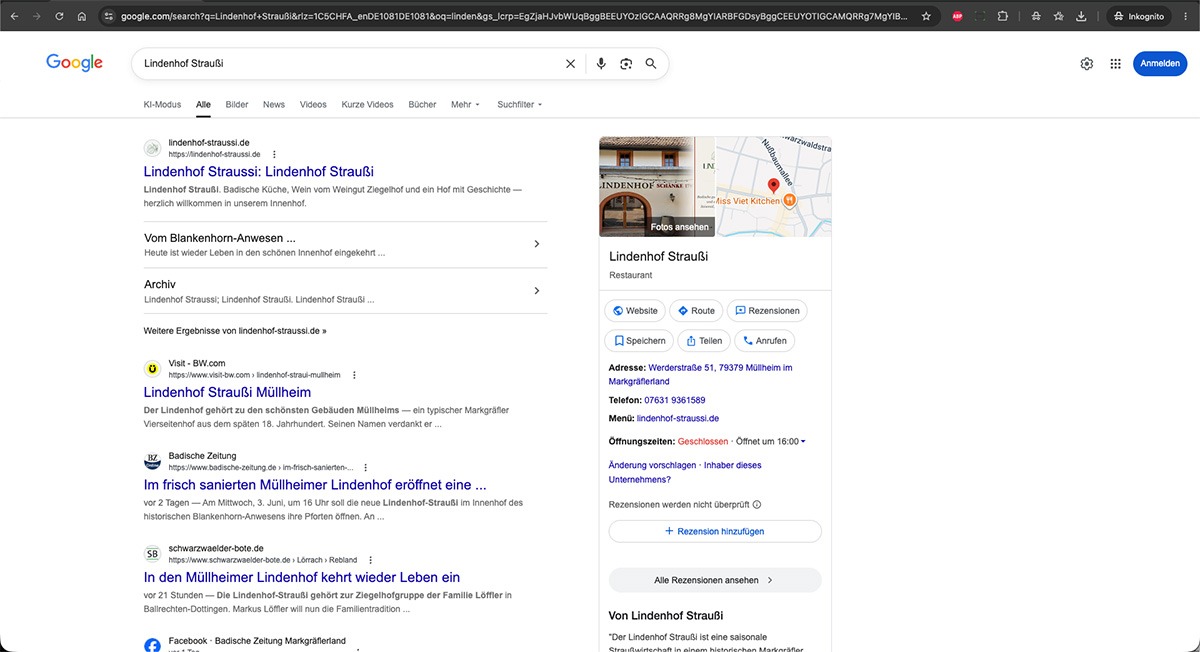
Task: View photos via Fotos ansehen thumbnail
Action: [x=656, y=186]
